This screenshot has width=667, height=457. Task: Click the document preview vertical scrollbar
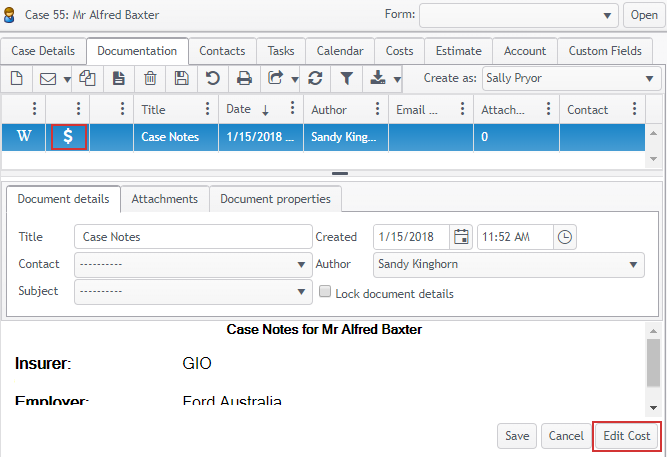[653, 363]
